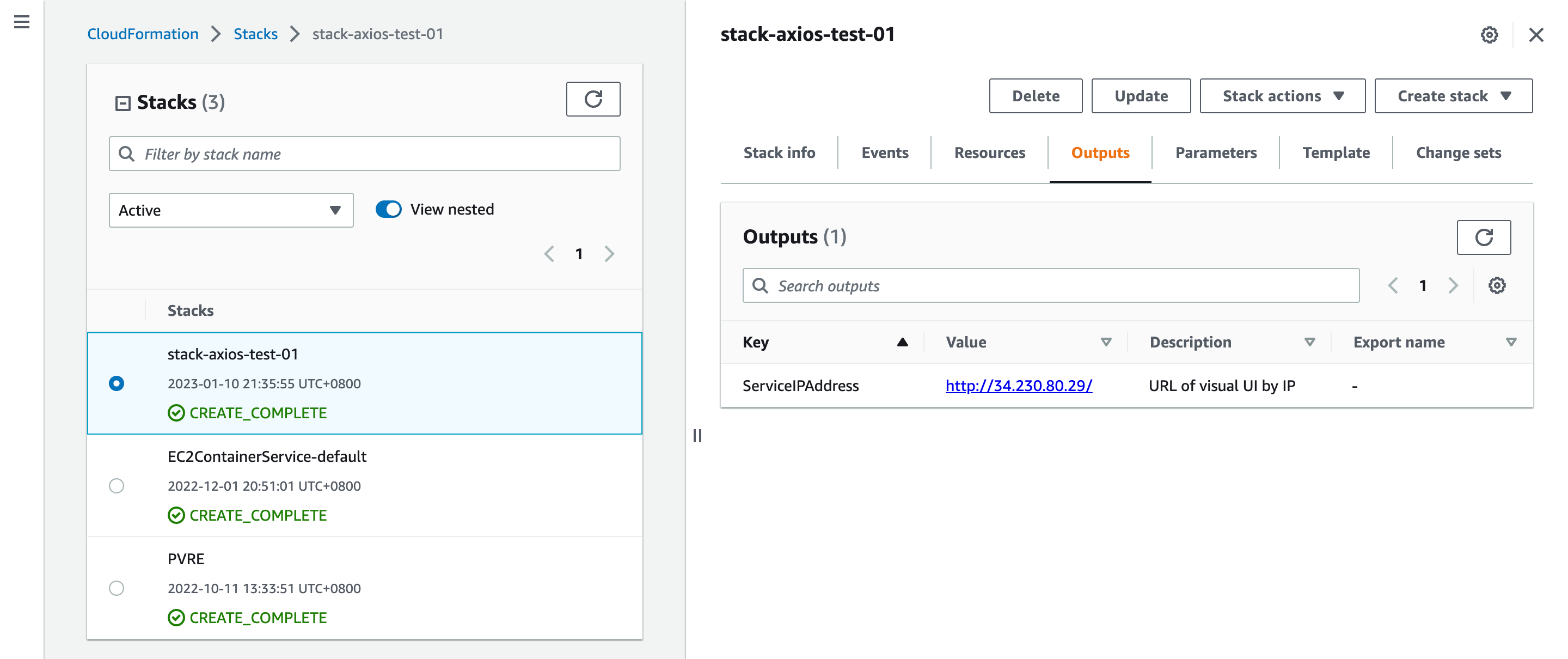The width and height of the screenshot is (1568, 659).
Task: Click the stack-axios-test-01 breadcrumb text
Action: coord(377,34)
